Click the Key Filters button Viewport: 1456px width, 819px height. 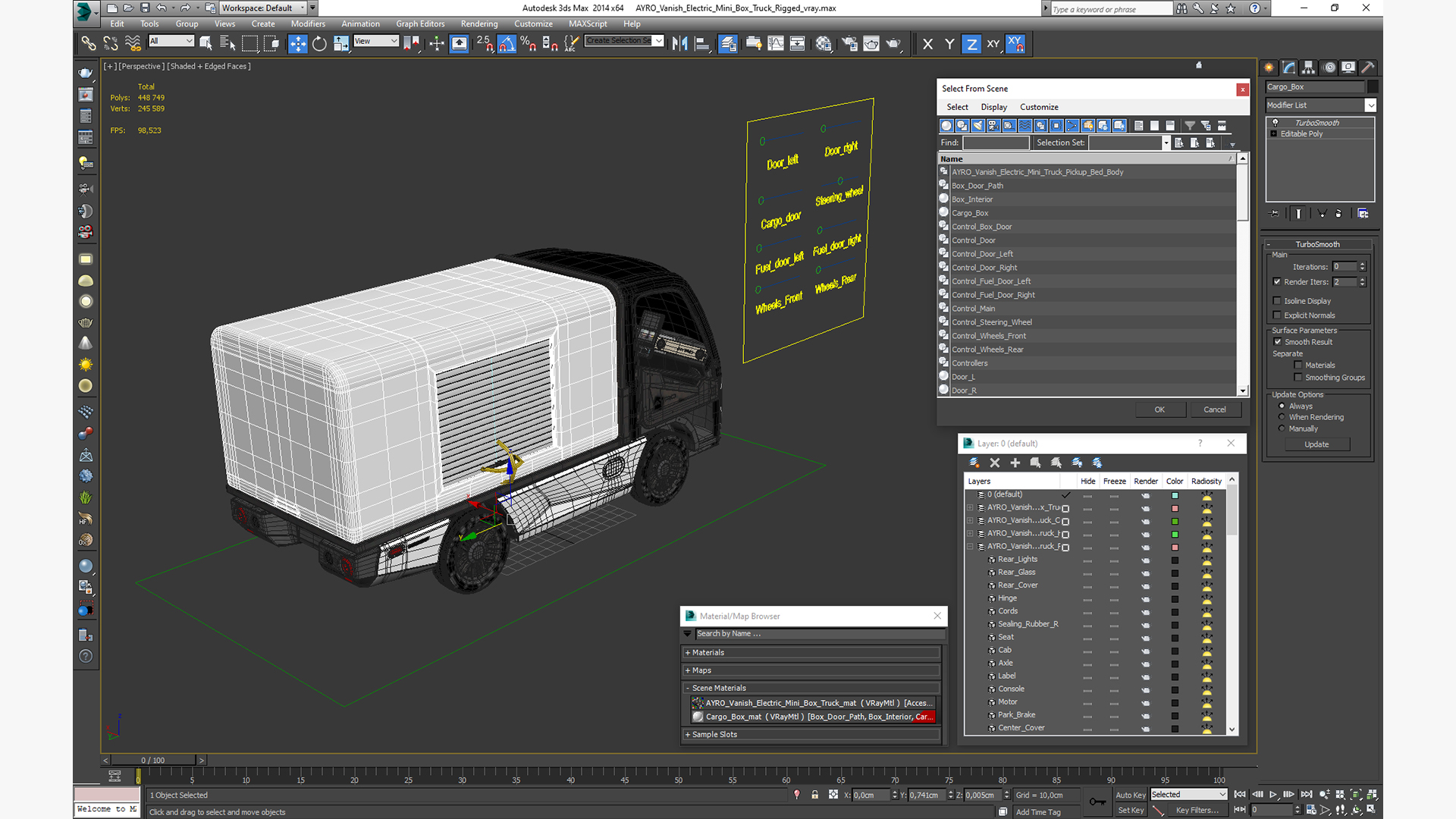pos(1197,811)
